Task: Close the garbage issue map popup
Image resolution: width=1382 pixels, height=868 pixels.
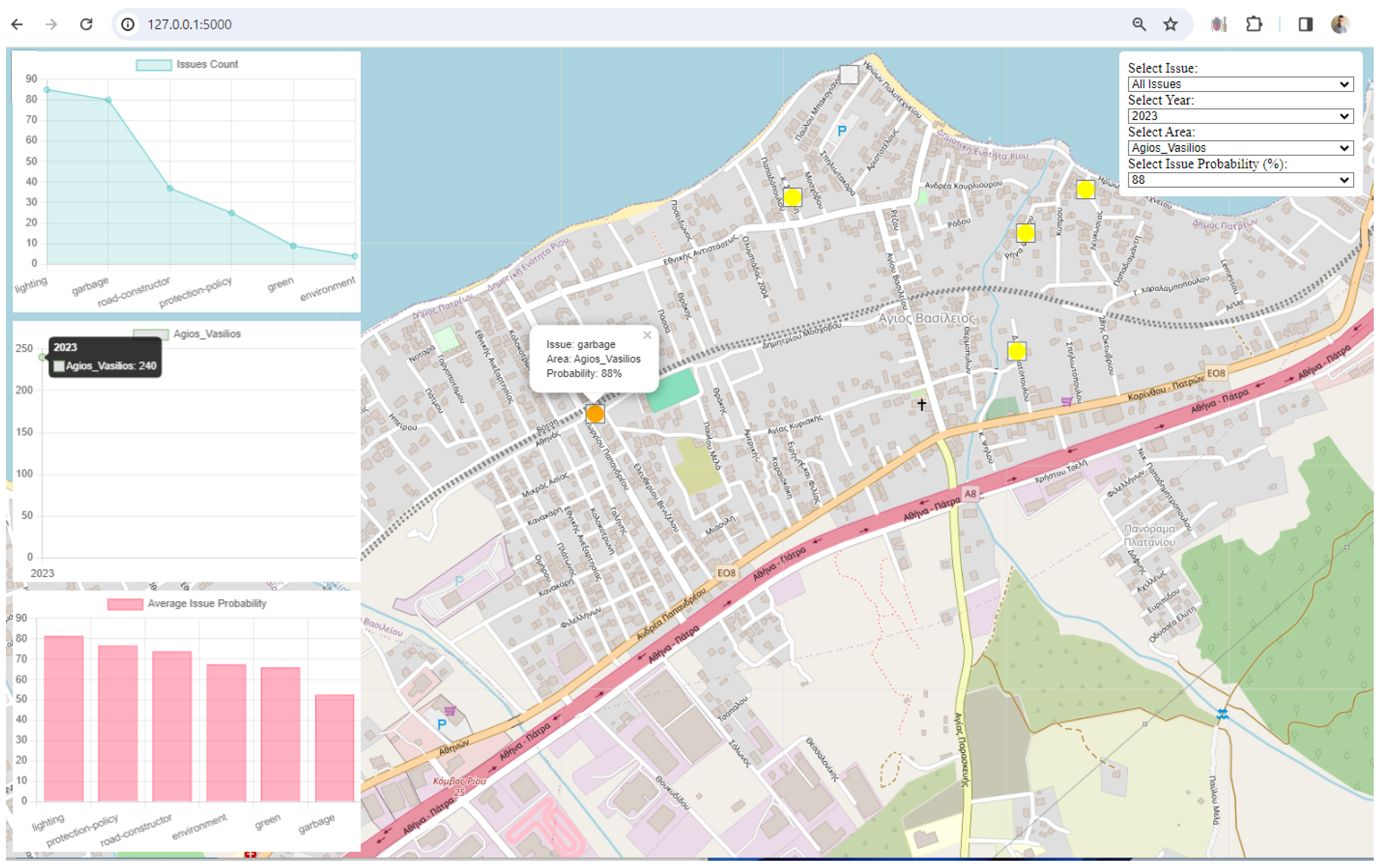Action: [647, 336]
